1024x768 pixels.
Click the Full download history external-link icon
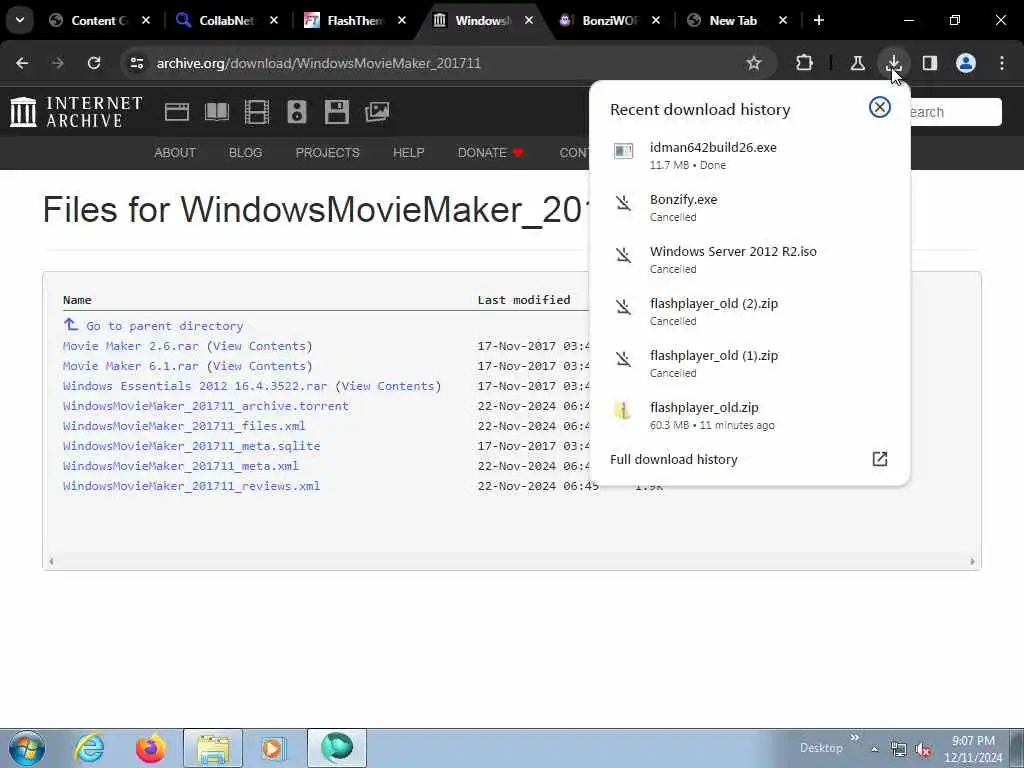point(880,459)
